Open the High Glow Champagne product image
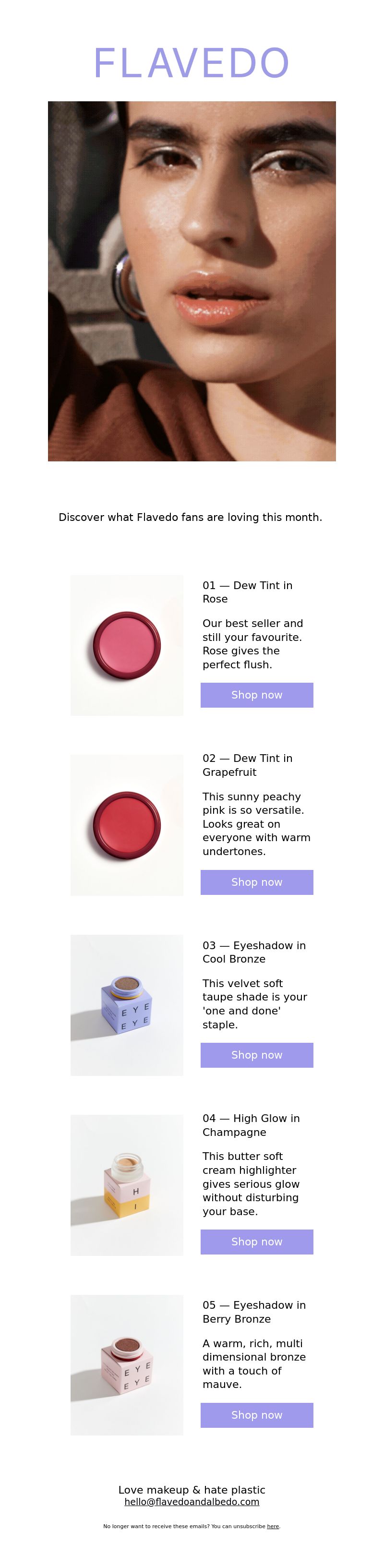The width and height of the screenshot is (384, 1568). pos(127,1184)
